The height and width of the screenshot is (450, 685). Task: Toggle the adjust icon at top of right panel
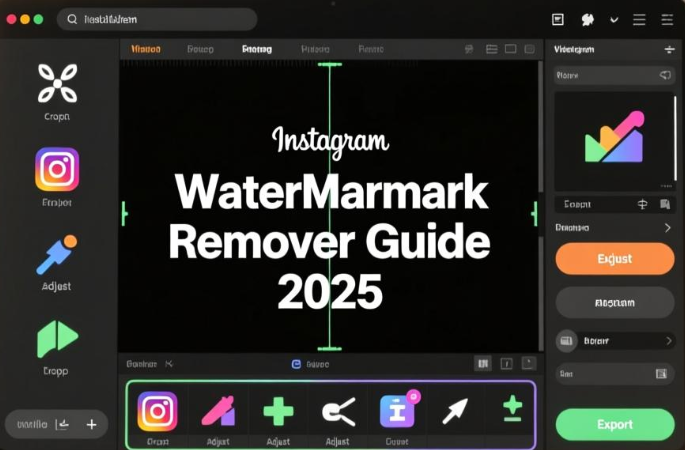pos(669,49)
